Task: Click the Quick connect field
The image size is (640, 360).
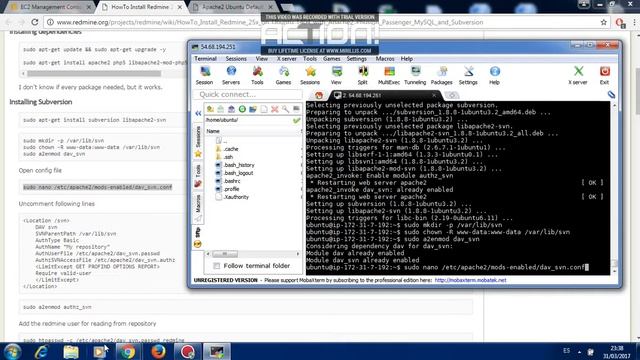Action: point(249,94)
